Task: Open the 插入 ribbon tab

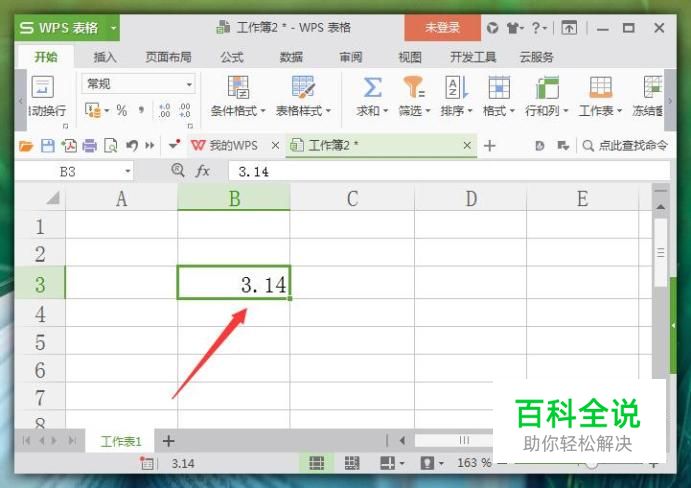Action: (x=105, y=57)
